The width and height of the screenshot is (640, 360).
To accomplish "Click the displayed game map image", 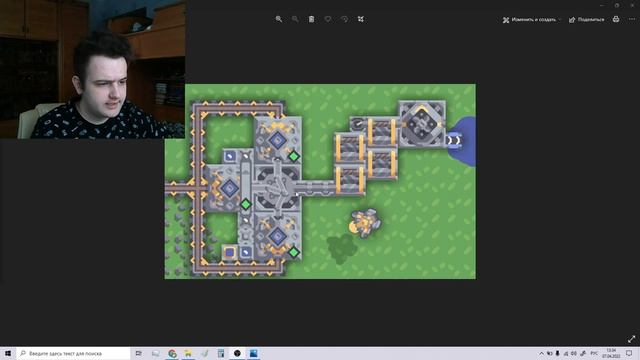I will 320,182.
